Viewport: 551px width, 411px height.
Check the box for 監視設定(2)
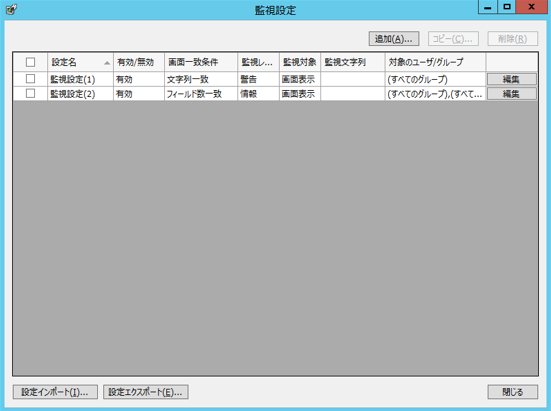point(31,93)
